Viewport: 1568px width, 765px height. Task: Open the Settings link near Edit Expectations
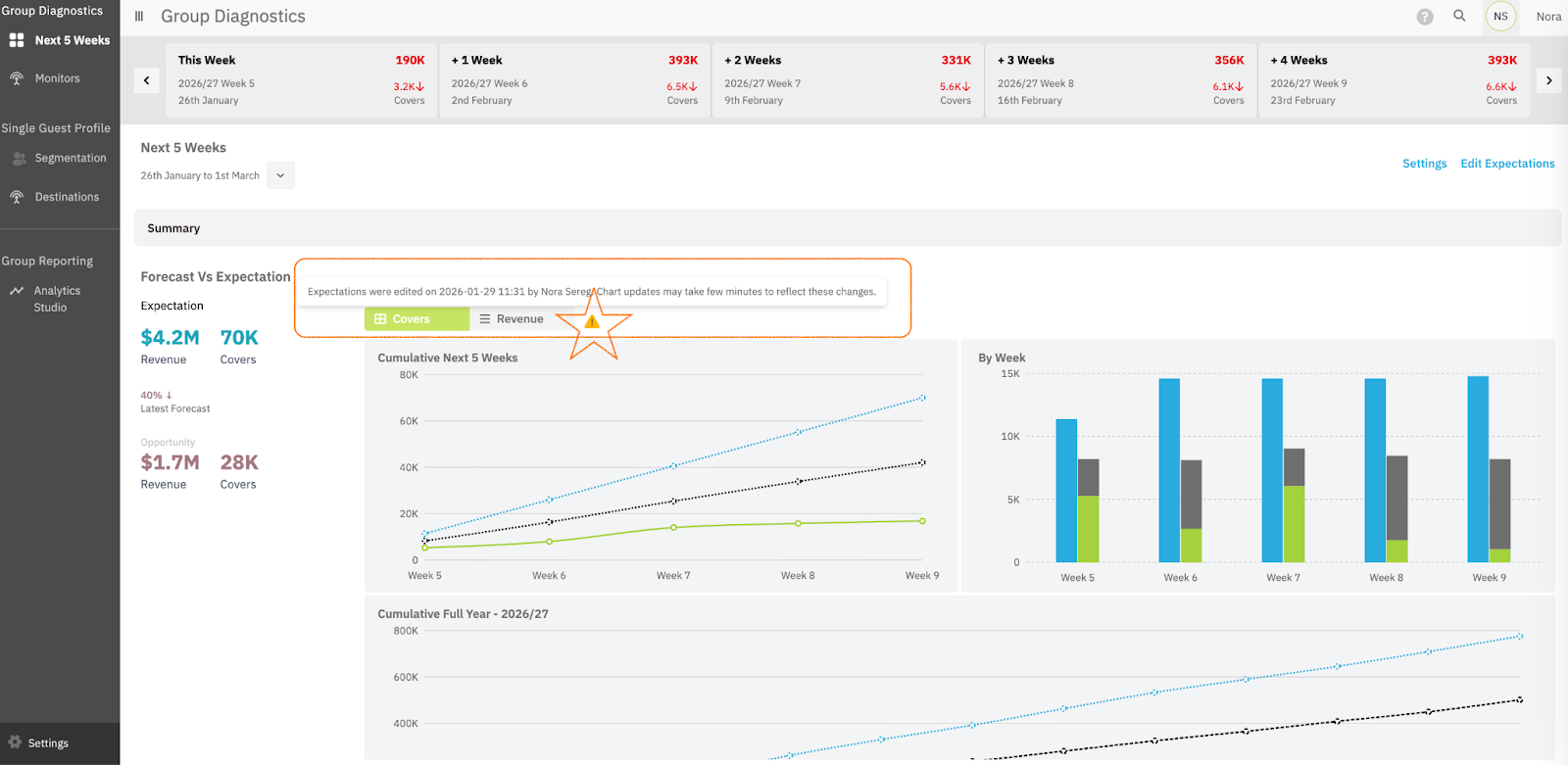click(1424, 164)
